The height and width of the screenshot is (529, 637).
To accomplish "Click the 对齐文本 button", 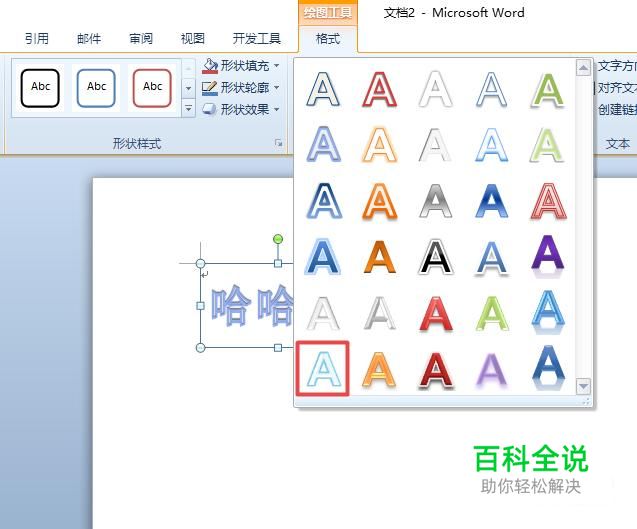I will click(x=615, y=87).
